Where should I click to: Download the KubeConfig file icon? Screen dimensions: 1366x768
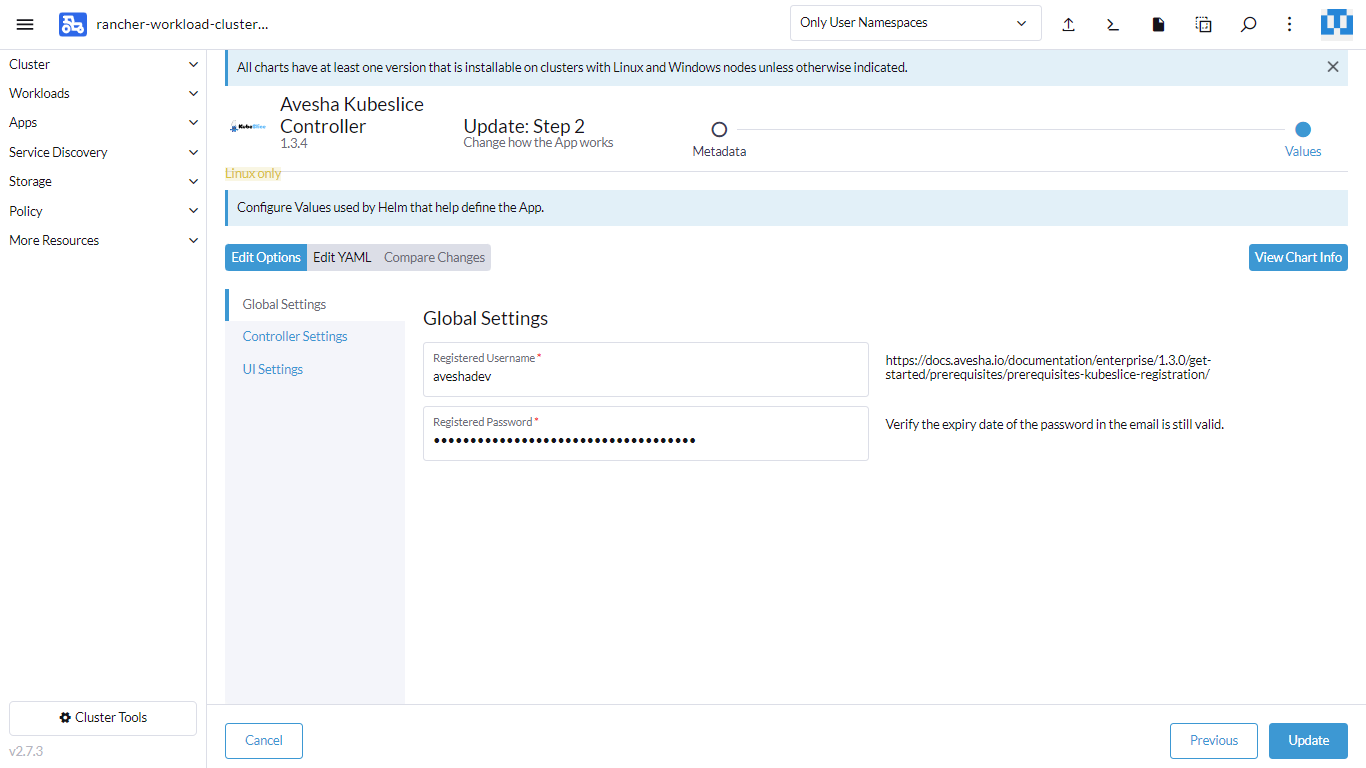point(1158,24)
